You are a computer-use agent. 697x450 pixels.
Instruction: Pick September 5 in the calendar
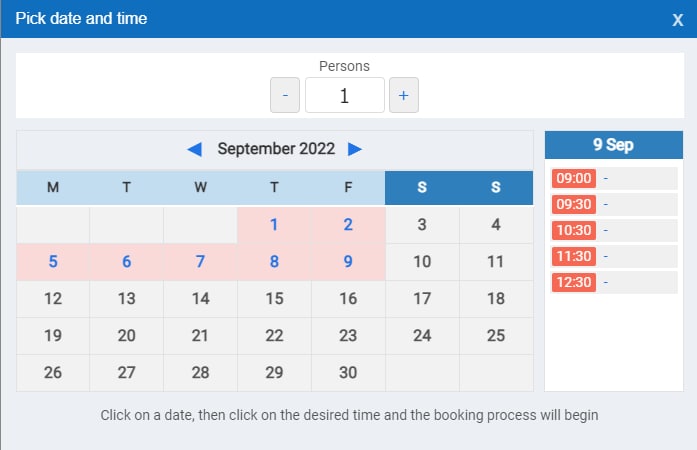[53, 261]
